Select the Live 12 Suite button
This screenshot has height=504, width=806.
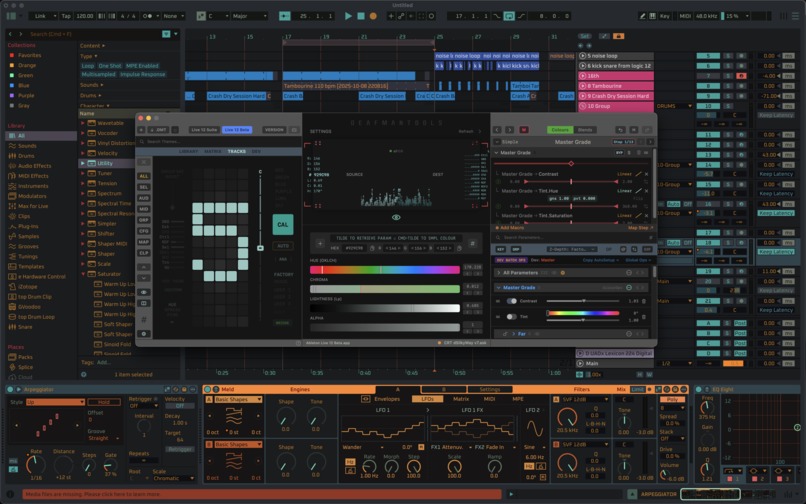pos(204,130)
